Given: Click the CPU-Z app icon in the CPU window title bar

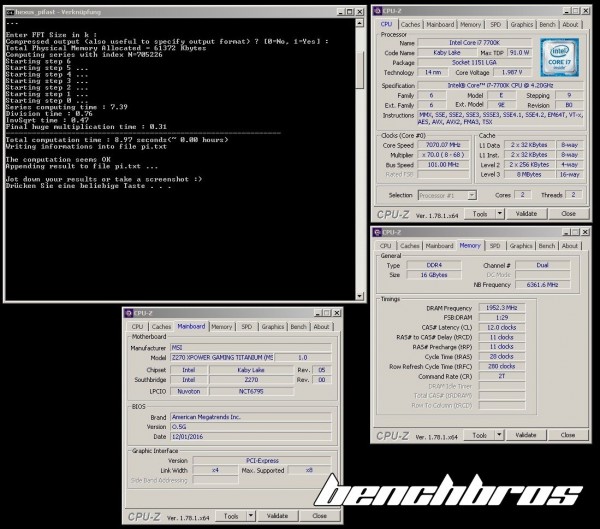Looking at the screenshot, I should (x=378, y=11).
